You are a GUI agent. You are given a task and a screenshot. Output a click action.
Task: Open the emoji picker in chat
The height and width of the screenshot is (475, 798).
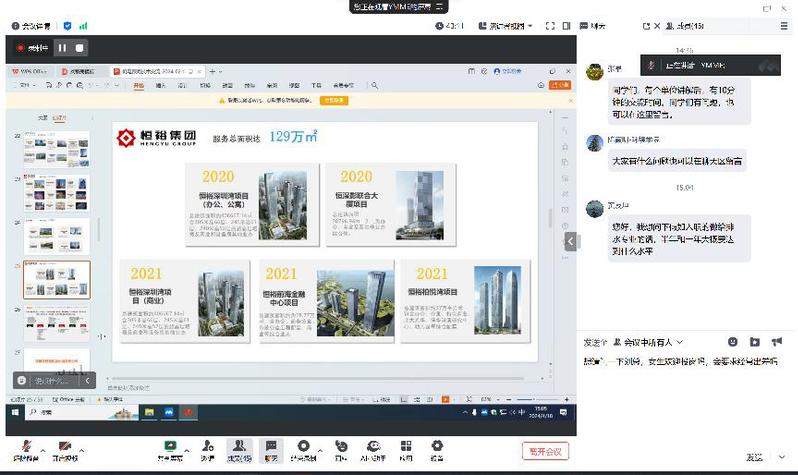(x=732, y=342)
